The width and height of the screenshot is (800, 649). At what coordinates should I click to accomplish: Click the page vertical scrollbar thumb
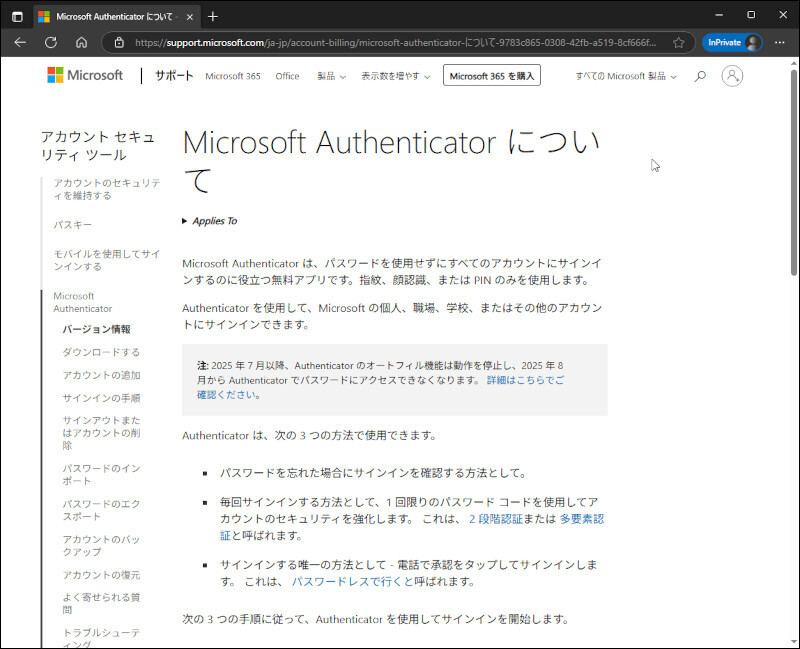(x=794, y=172)
